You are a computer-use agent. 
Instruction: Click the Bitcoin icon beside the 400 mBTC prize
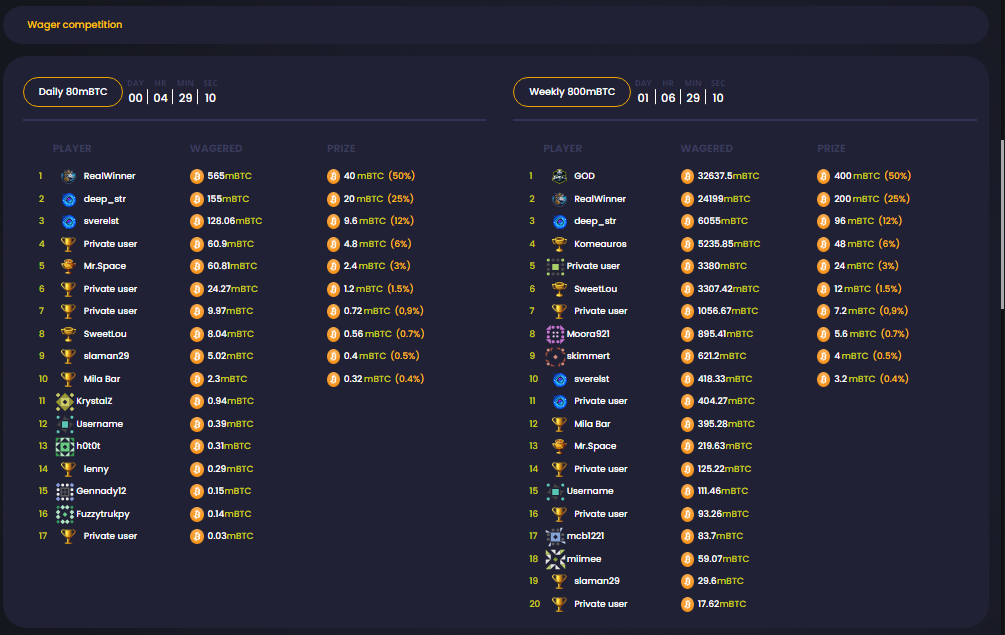824,176
